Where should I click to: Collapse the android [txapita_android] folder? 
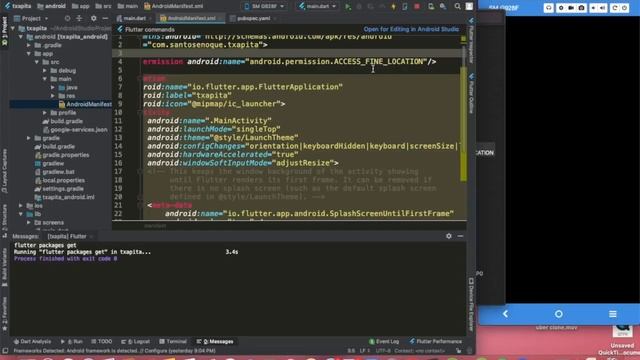21,37
